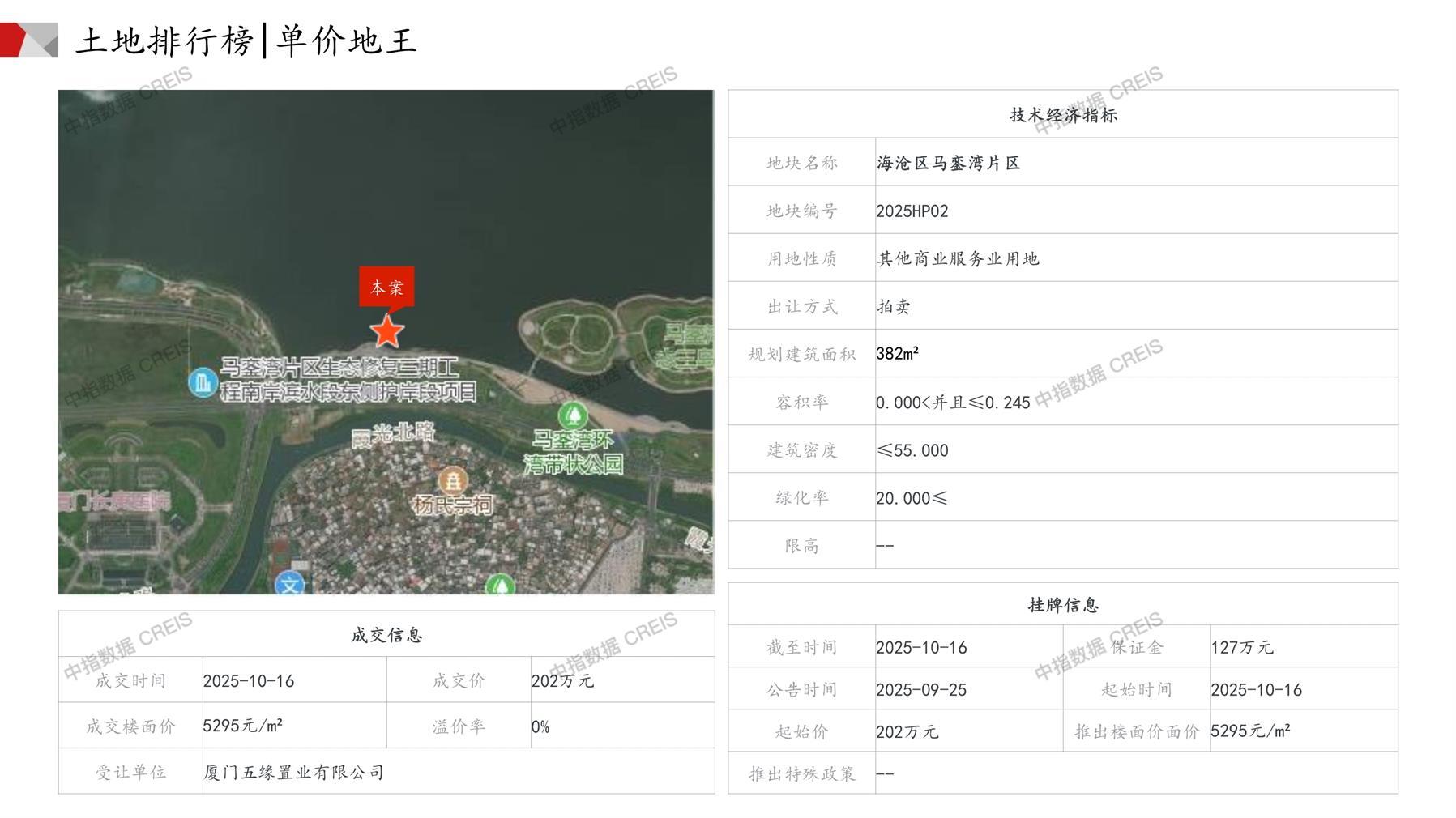This screenshot has width=1456, height=818.
Task: Click the red 本案 callout label
Action: click(386, 287)
